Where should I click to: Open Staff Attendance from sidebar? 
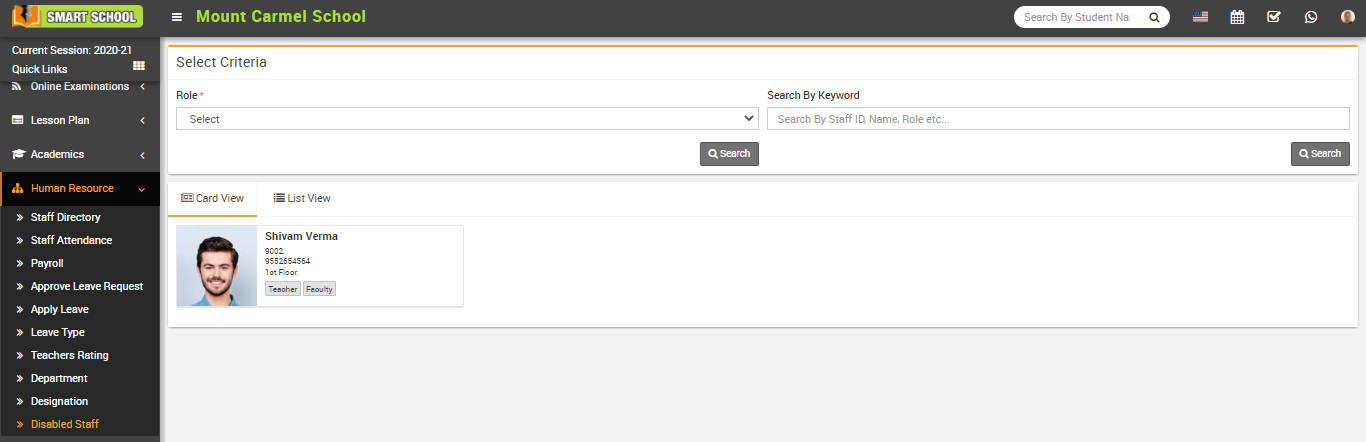(71, 240)
